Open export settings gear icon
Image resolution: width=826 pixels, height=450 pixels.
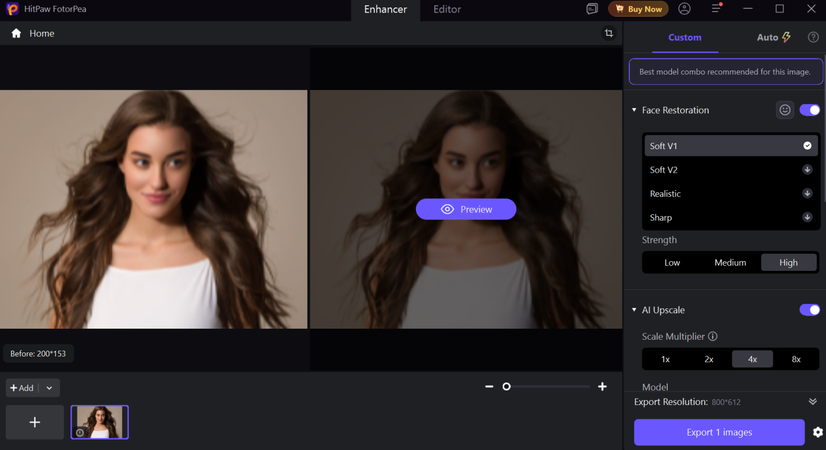point(818,433)
